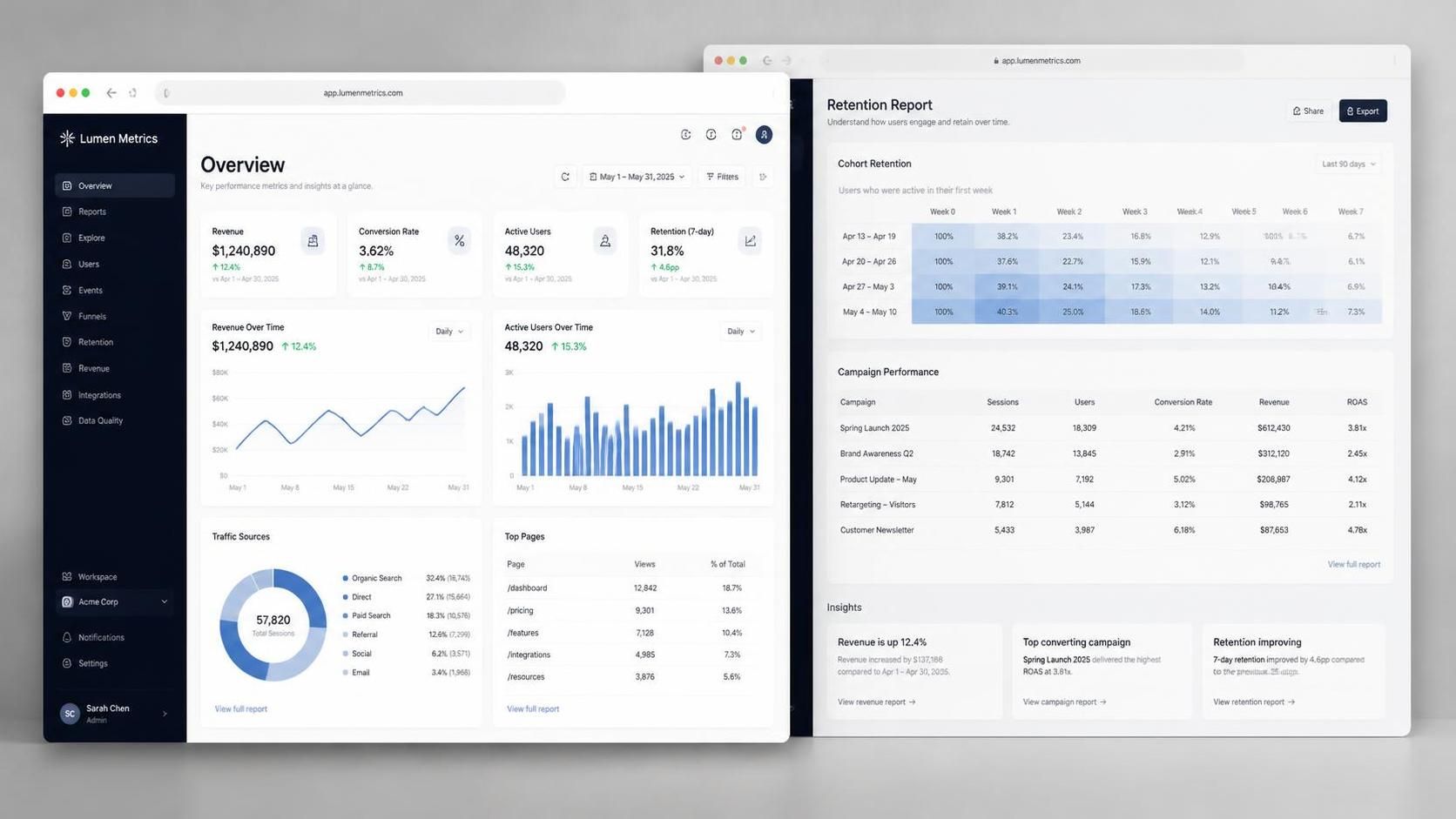Open the Reports sidebar item

click(114, 211)
